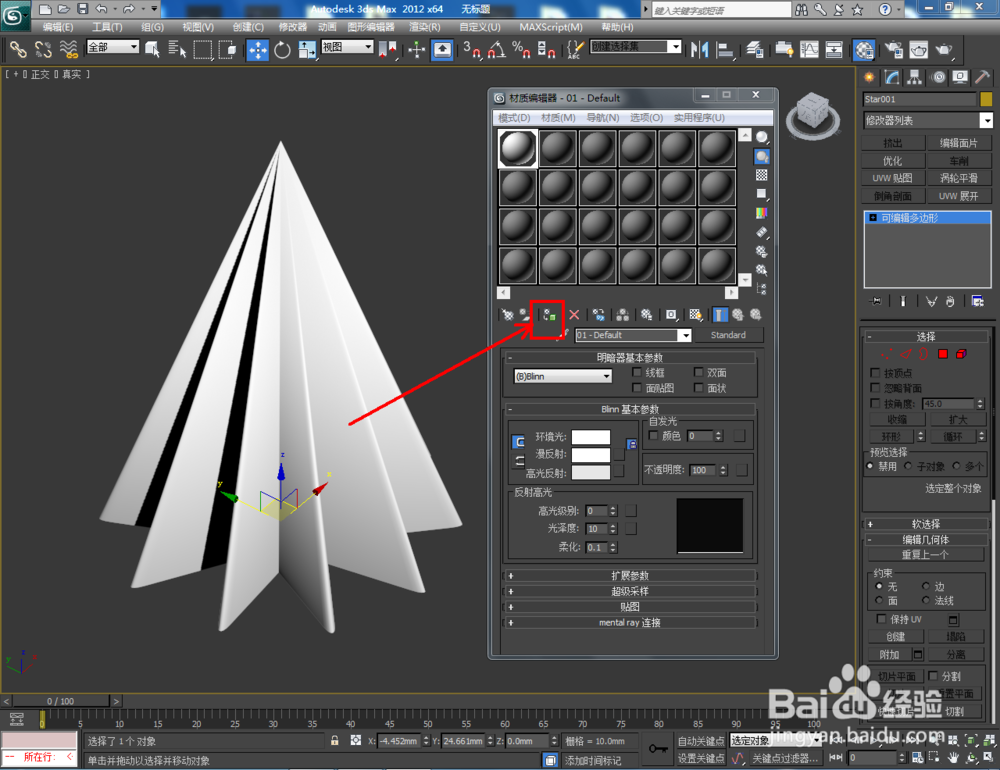Select the Rotate tool
Viewport: 1000px width, 770px height.
(x=282, y=50)
